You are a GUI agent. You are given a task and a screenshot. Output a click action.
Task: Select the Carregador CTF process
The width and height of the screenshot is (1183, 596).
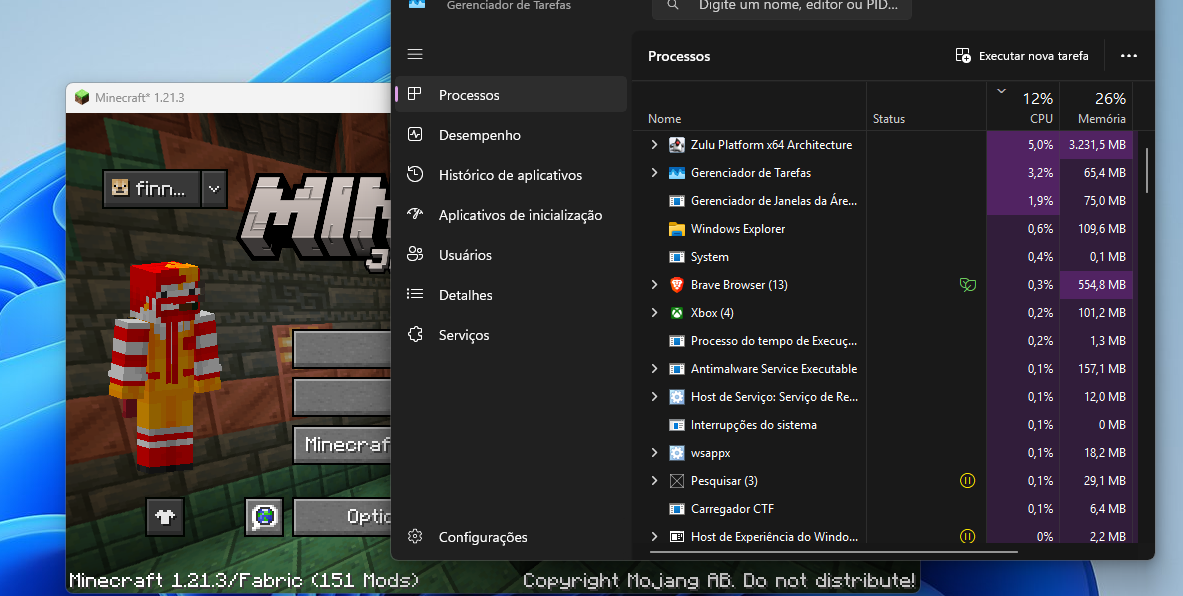883,508
